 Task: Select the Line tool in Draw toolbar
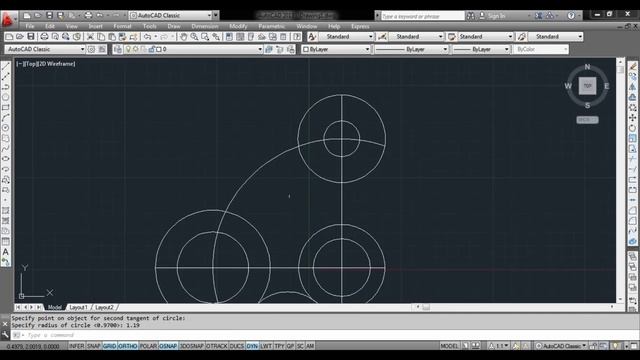pos(6,66)
